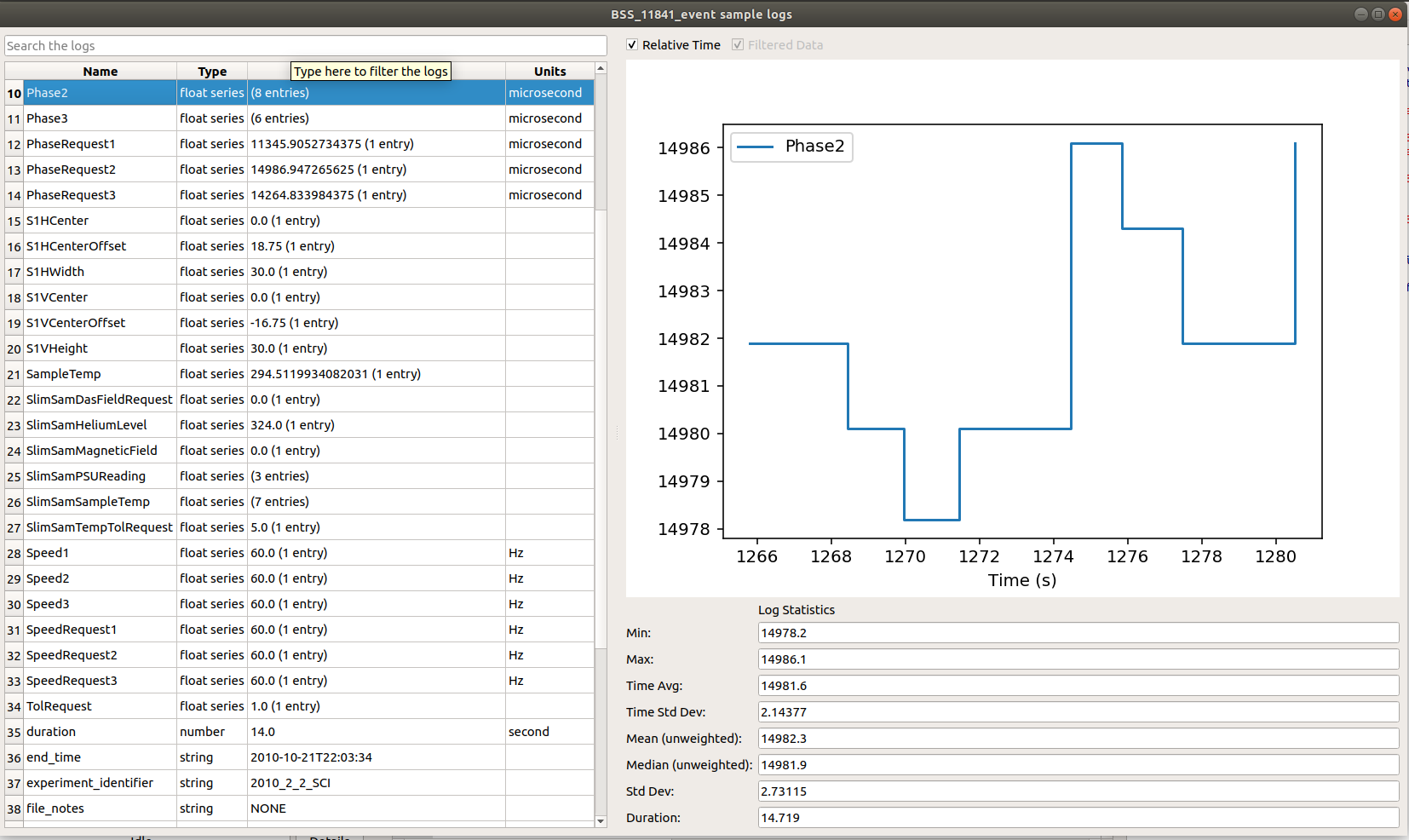Screen dimensions: 1409x840
Task: Click the Mean (unweighted) field
Action: tap(1078, 739)
